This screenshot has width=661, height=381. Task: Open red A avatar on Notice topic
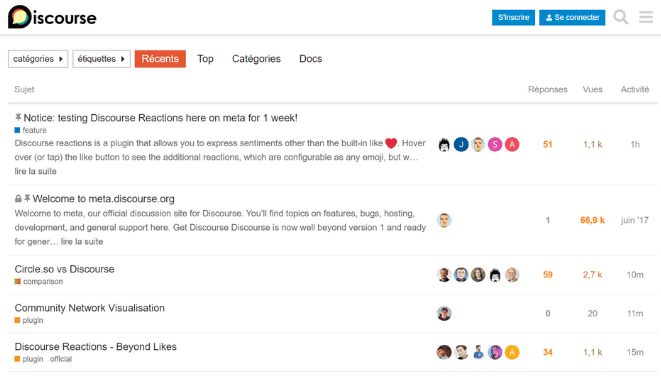point(512,145)
